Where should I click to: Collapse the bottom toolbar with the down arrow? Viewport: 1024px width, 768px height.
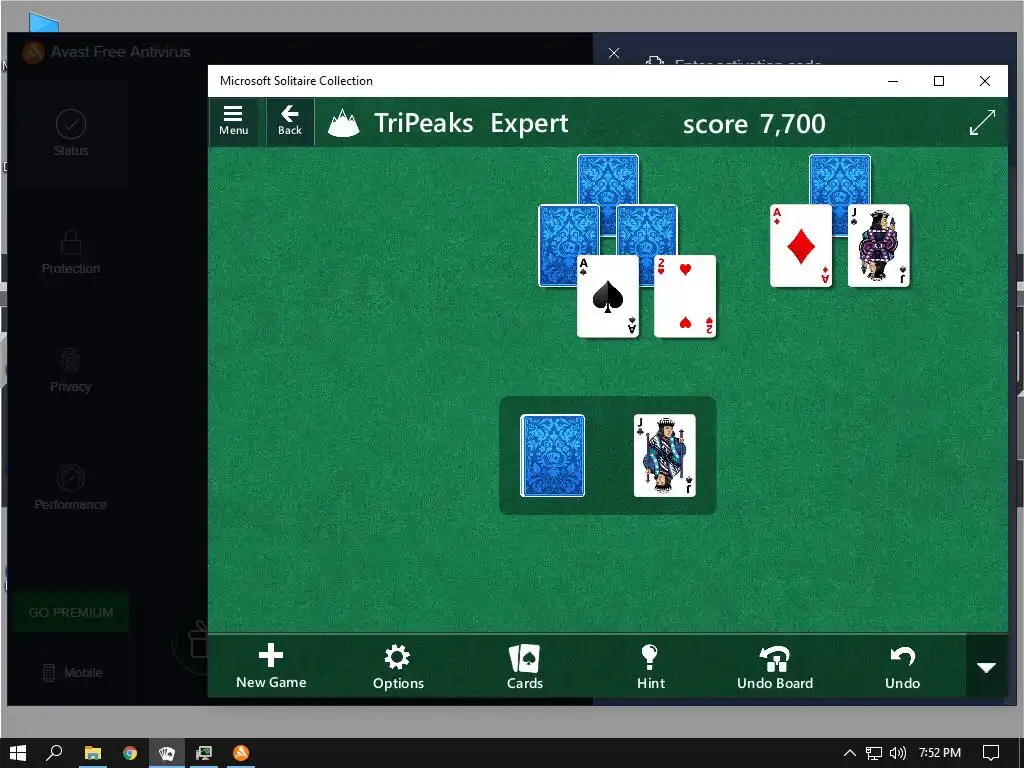click(986, 667)
